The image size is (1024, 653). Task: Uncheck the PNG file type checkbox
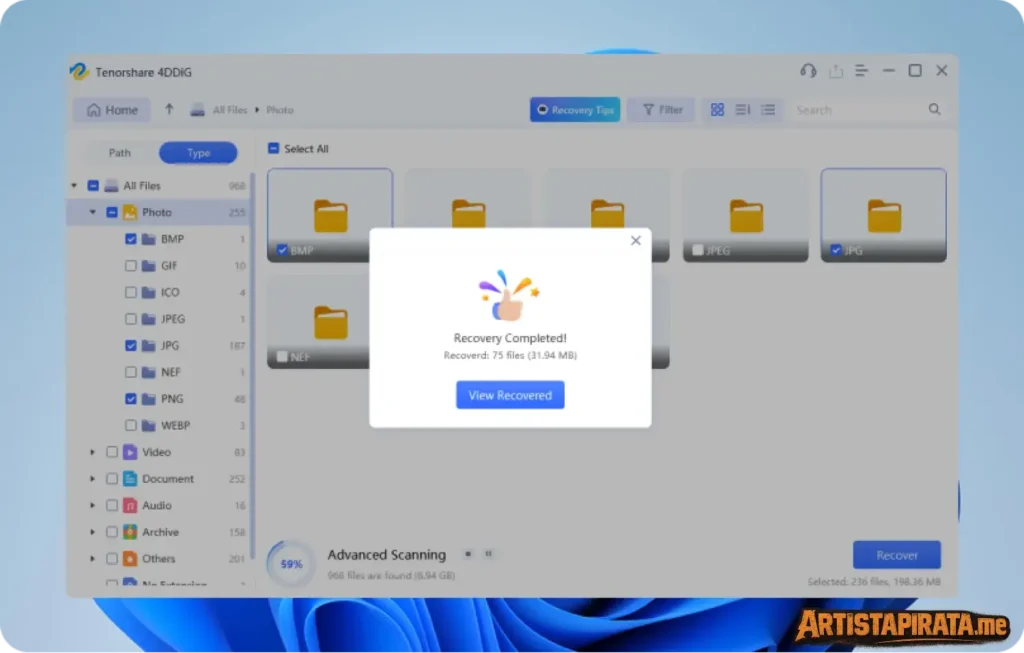[x=131, y=399]
